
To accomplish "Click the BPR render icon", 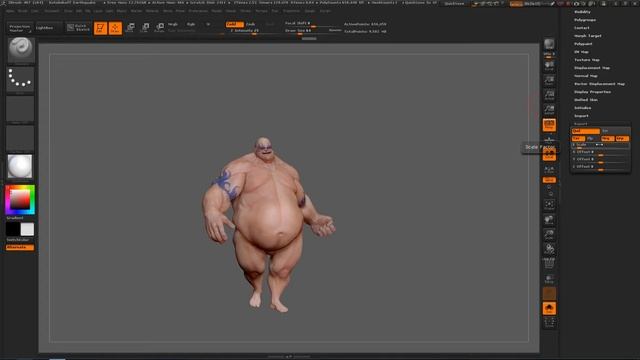I will tap(549, 44).
